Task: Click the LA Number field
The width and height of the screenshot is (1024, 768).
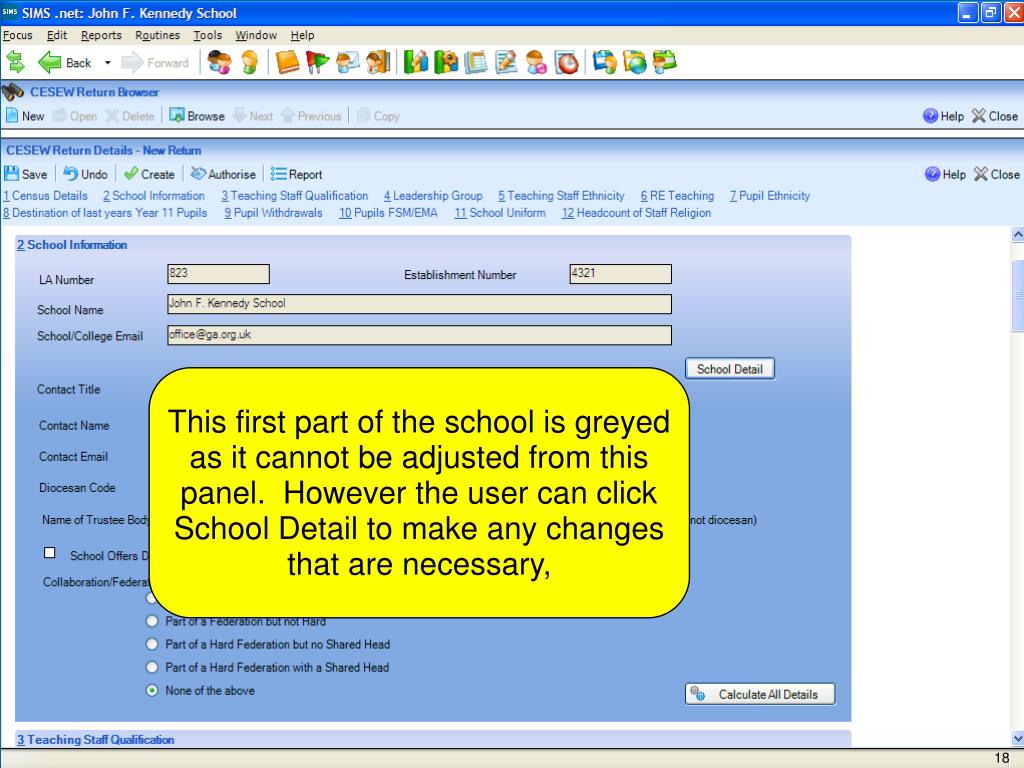Action: point(218,274)
